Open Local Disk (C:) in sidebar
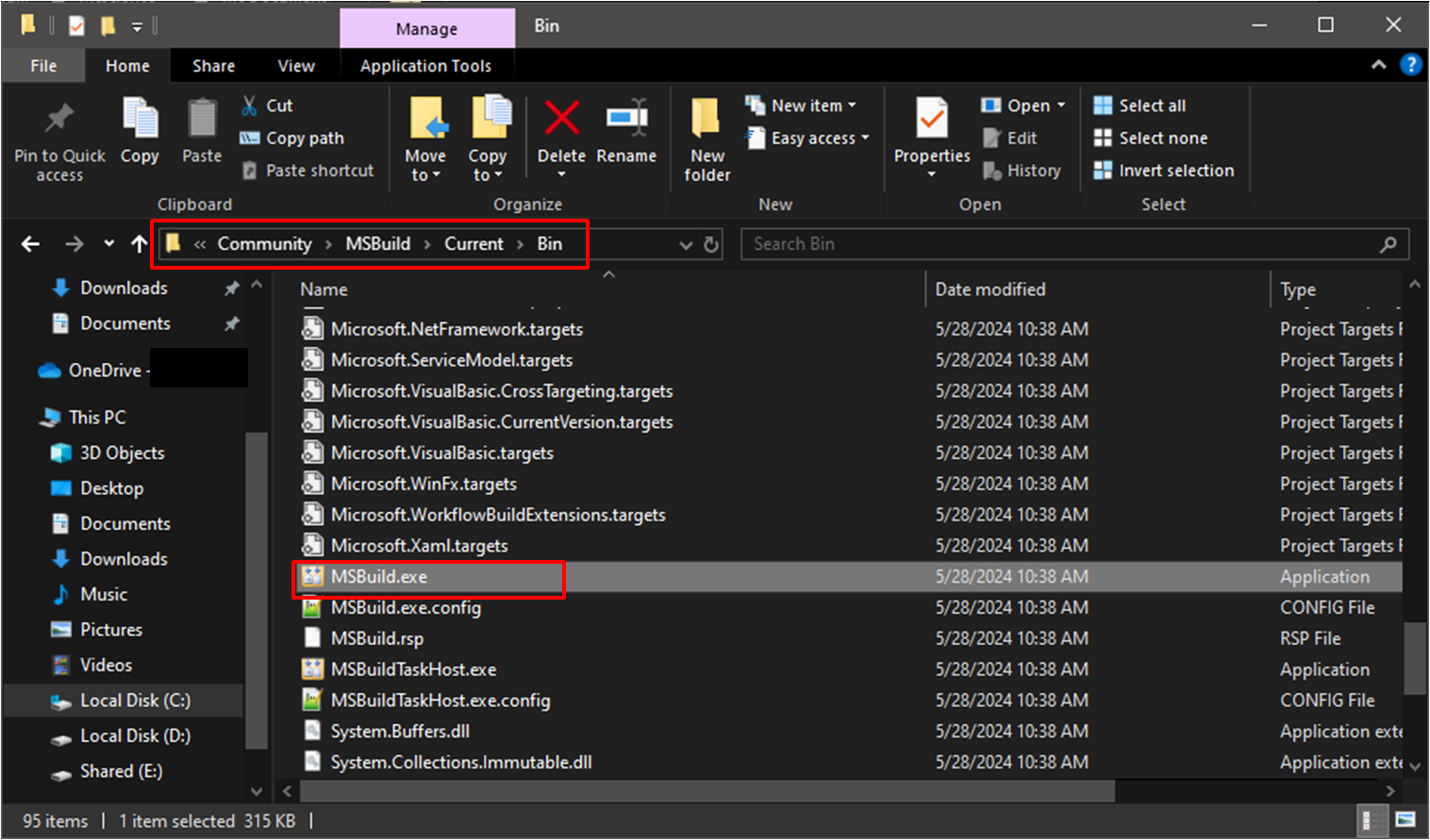Viewport: 1430px width, 840px height. tap(135, 700)
